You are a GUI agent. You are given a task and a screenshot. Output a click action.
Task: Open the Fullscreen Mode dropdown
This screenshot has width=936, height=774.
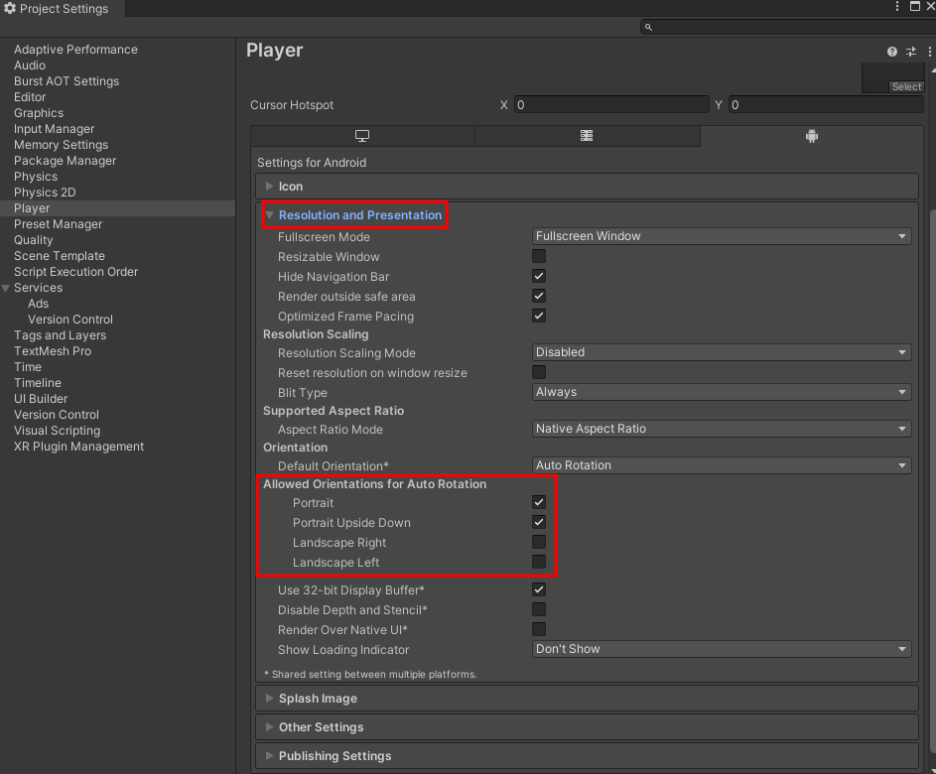pyautogui.click(x=721, y=236)
